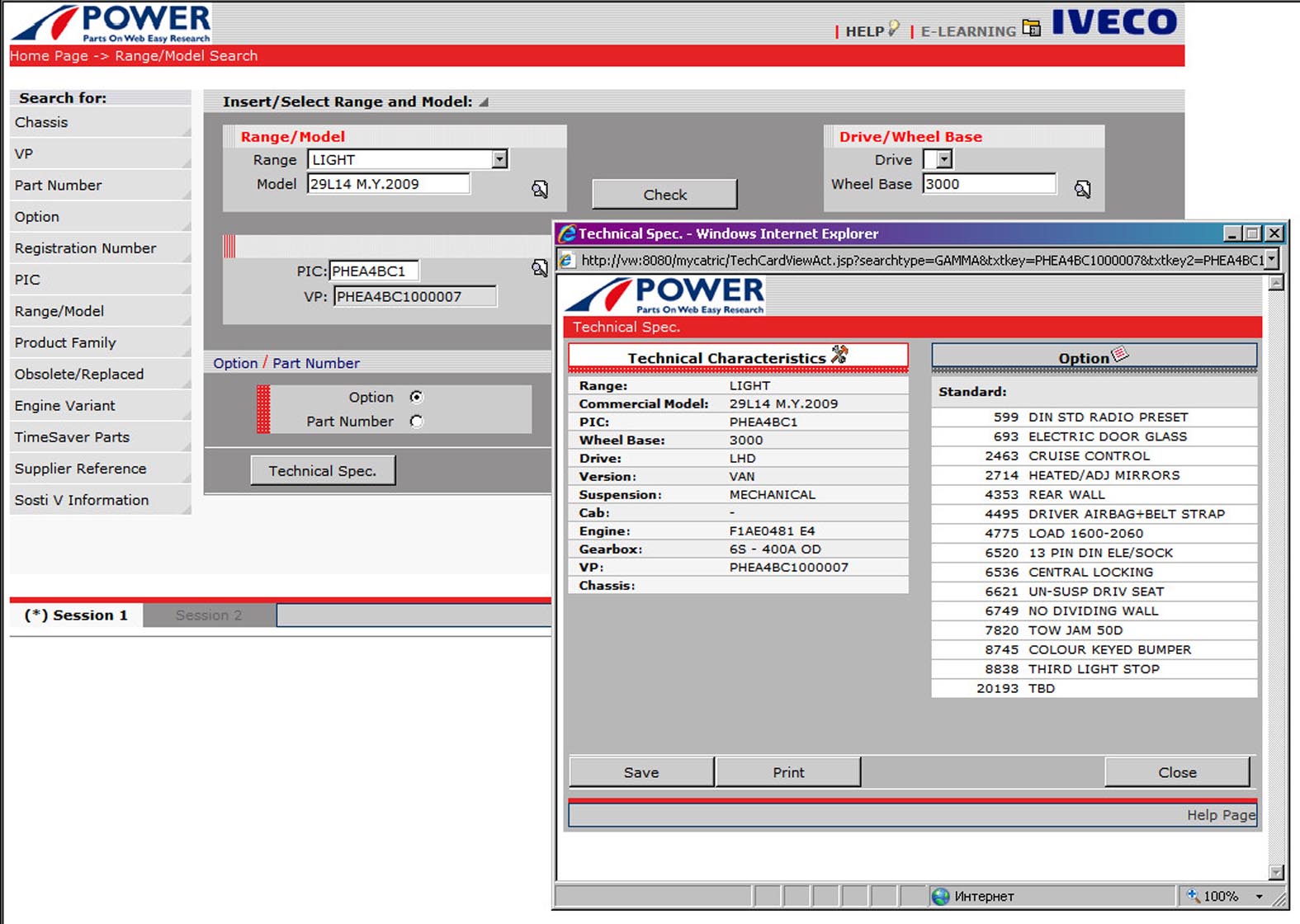This screenshot has height=924, width=1300.
Task: Open the Drive dropdown list
Action: click(x=944, y=159)
